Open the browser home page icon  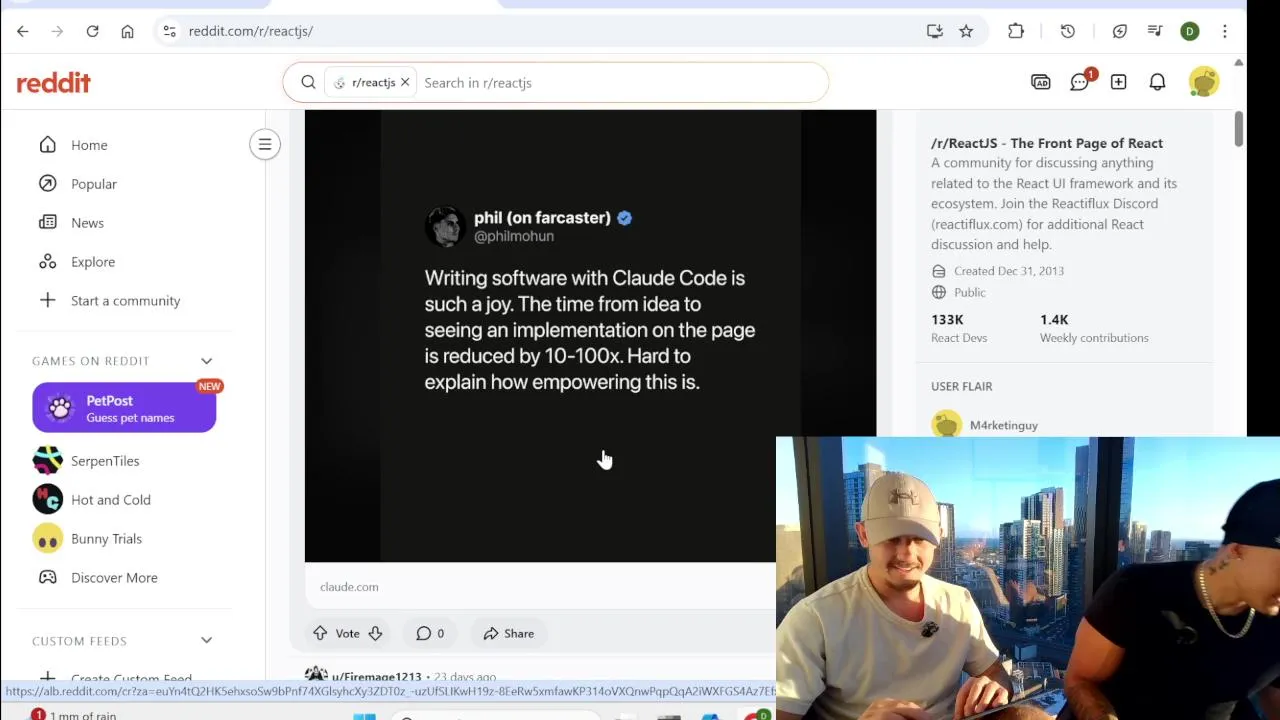[x=127, y=31]
